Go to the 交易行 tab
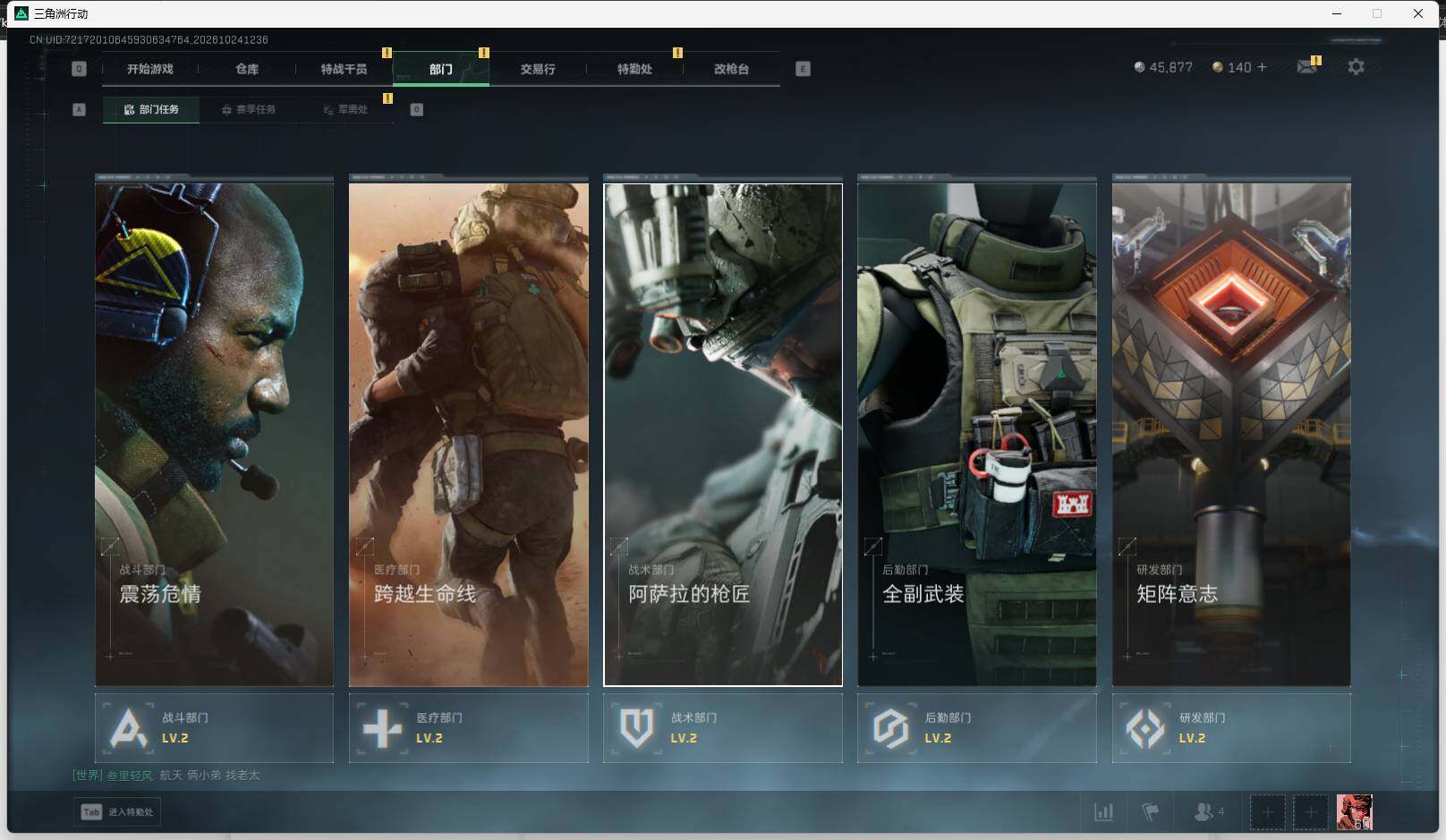This screenshot has width=1446, height=840. [x=538, y=69]
